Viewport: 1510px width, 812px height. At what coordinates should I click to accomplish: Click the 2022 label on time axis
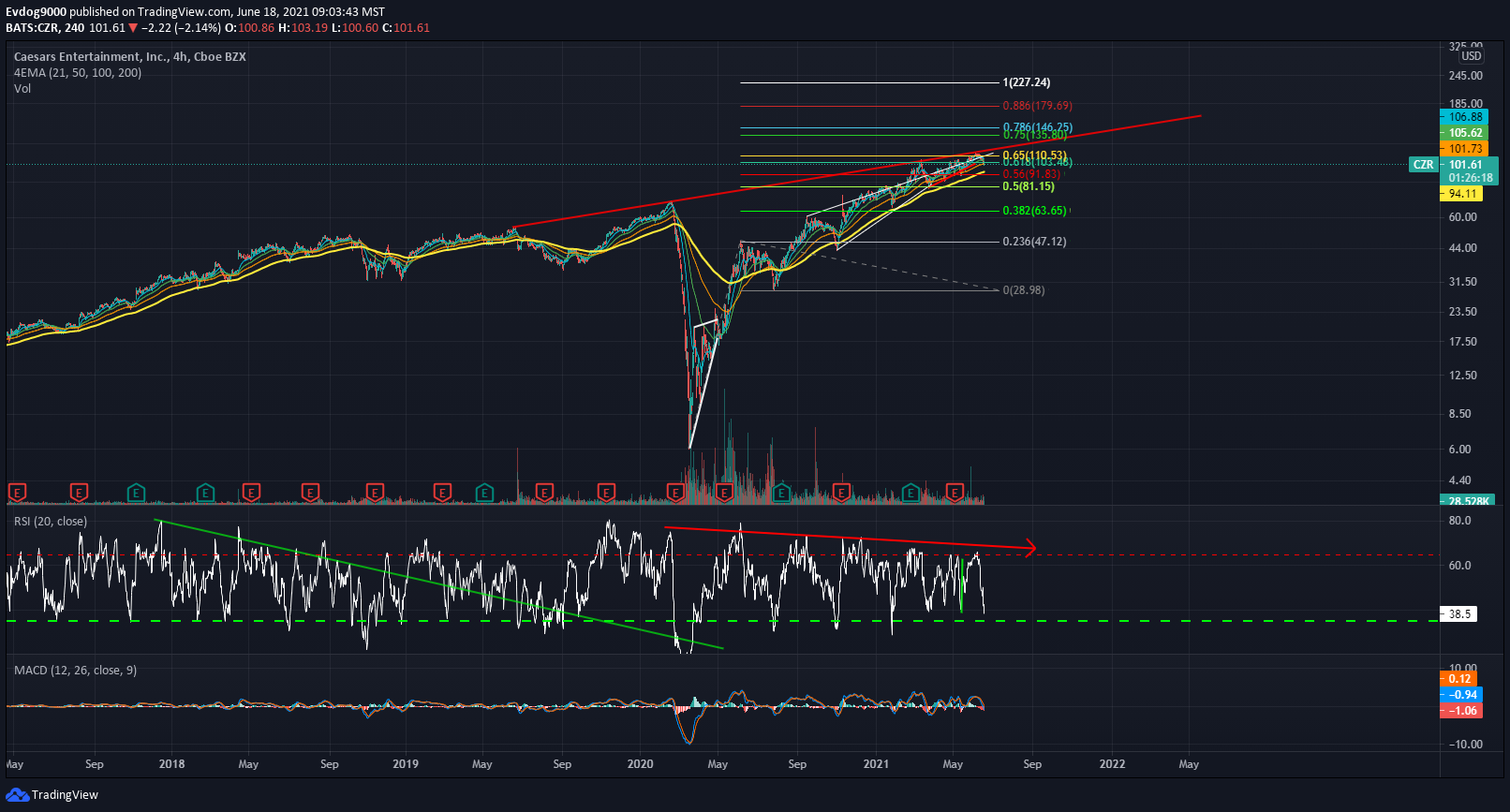(x=1113, y=764)
